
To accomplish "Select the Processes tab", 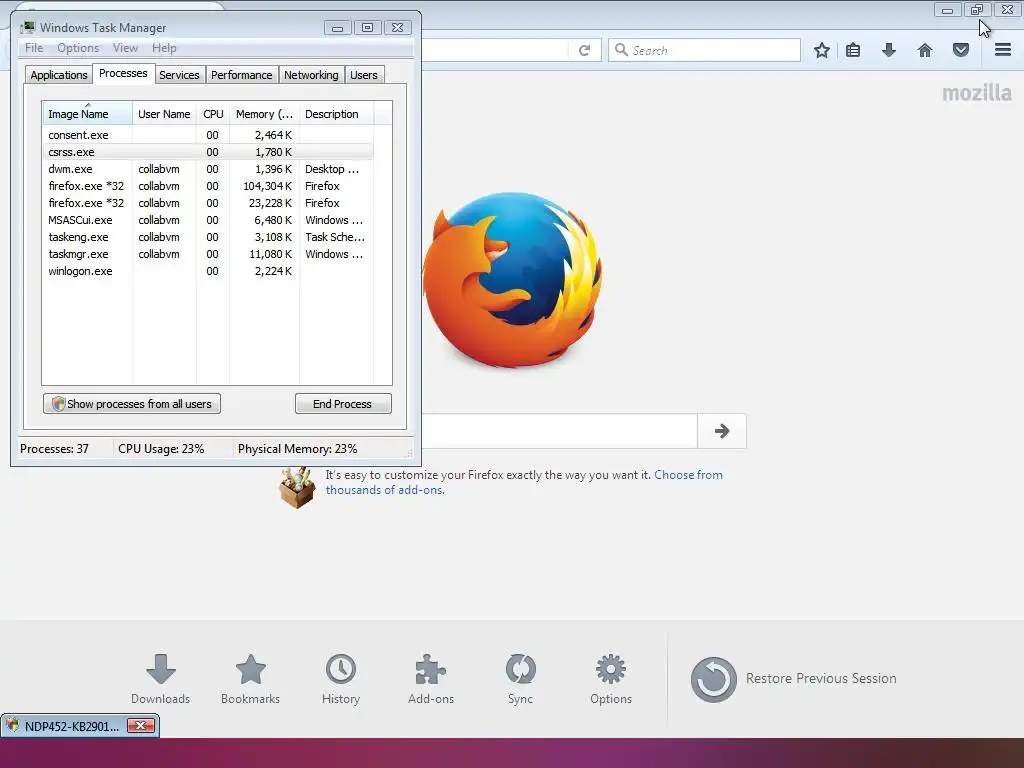I will pos(123,73).
